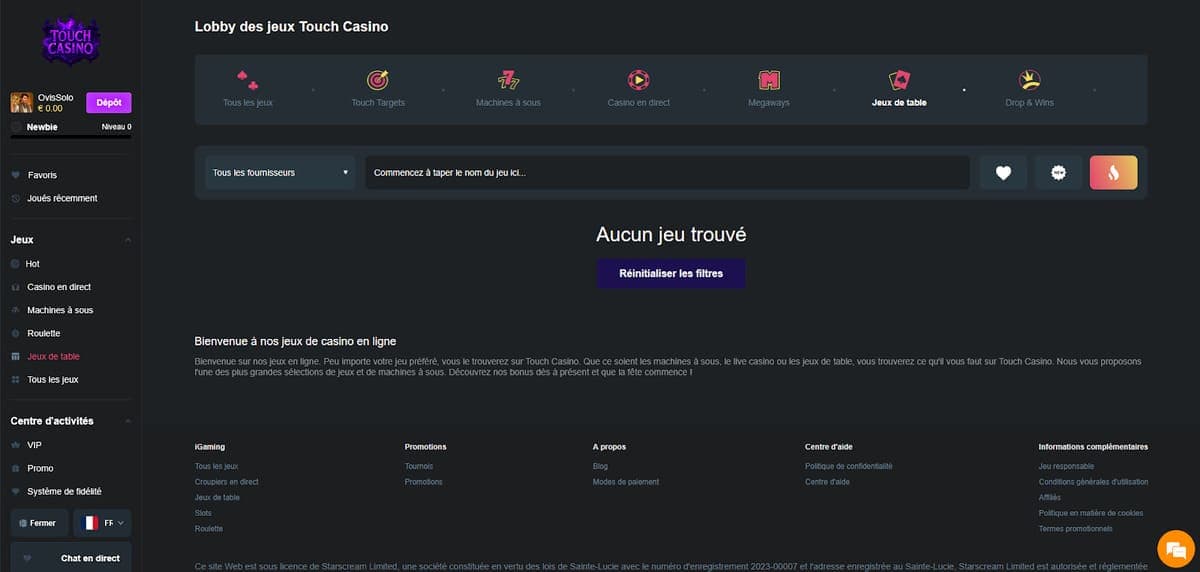The width and height of the screenshot is (1200, 572).
Task: Collapse the Centre d'activités section
Action: (x=70, y=421)
